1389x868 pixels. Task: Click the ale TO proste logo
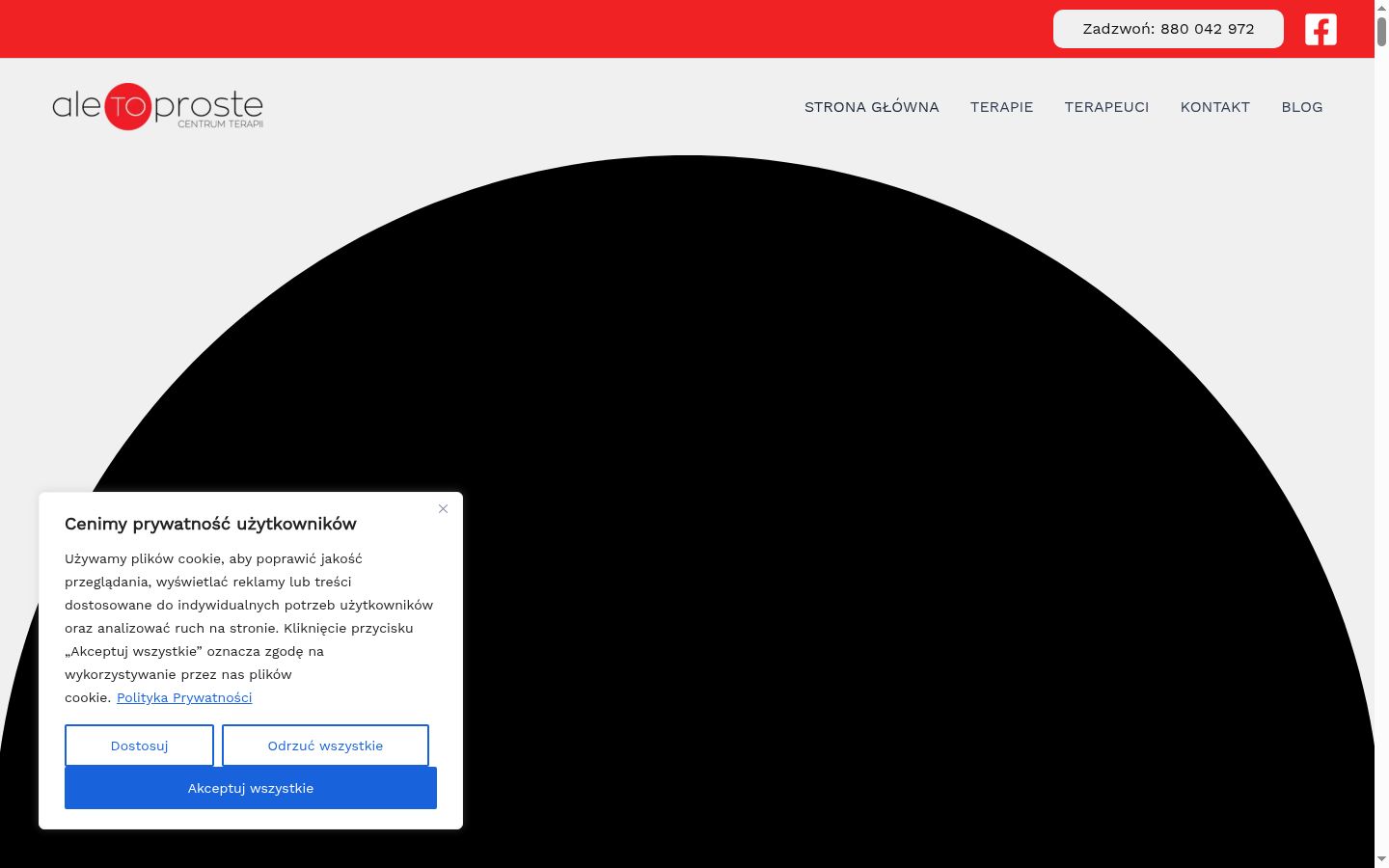pos(158,106)
